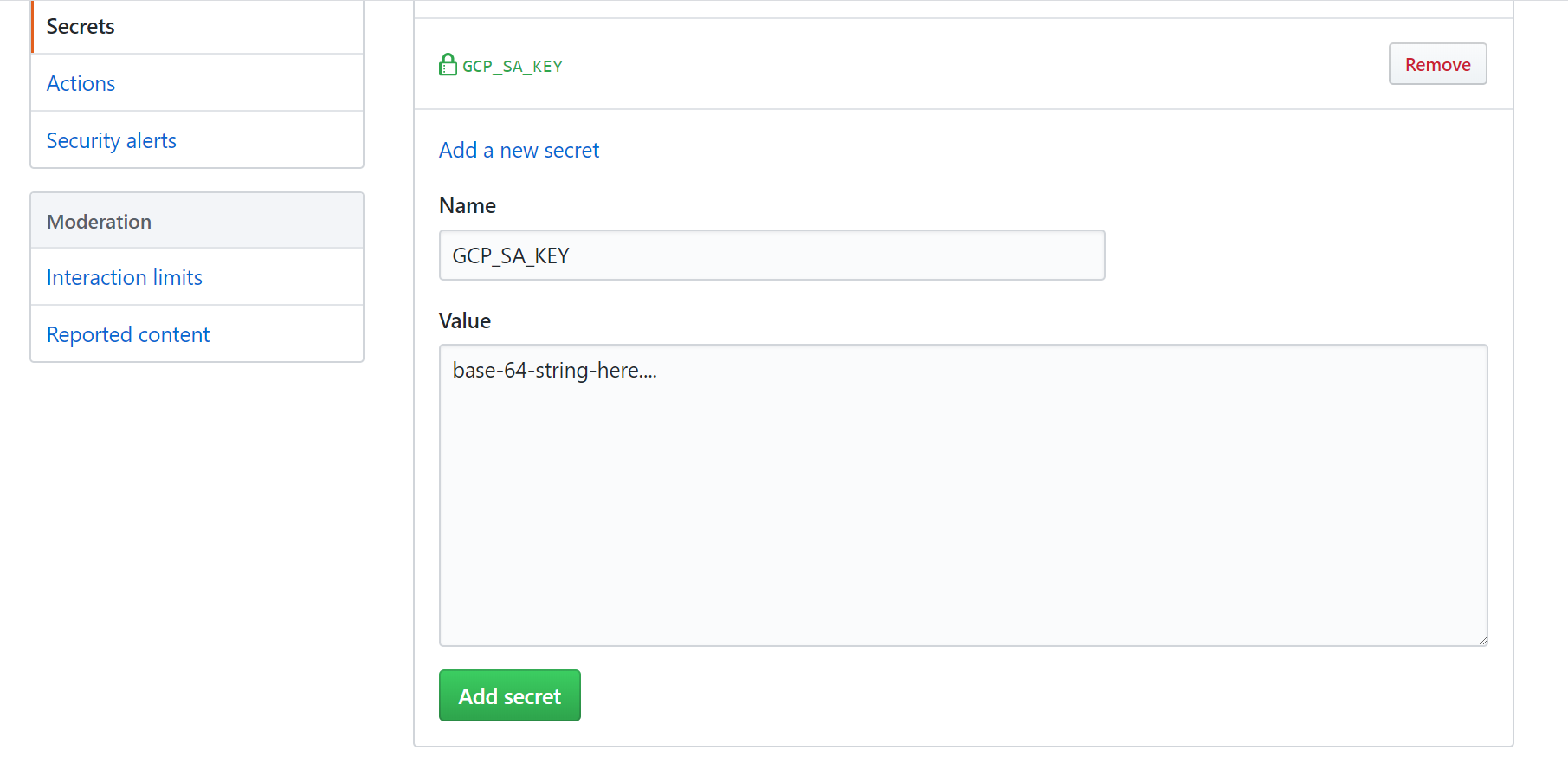
Task: Open the Security alerts section
Action: (111, 139)
